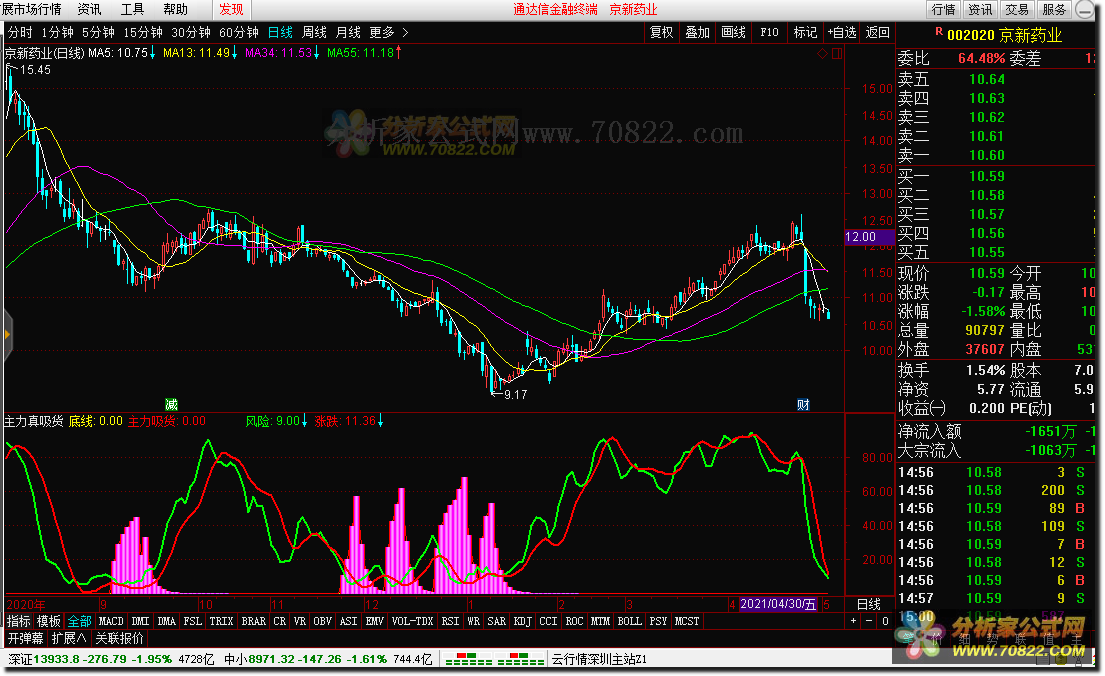Click the MA34 11.53 indicator label

282,53
